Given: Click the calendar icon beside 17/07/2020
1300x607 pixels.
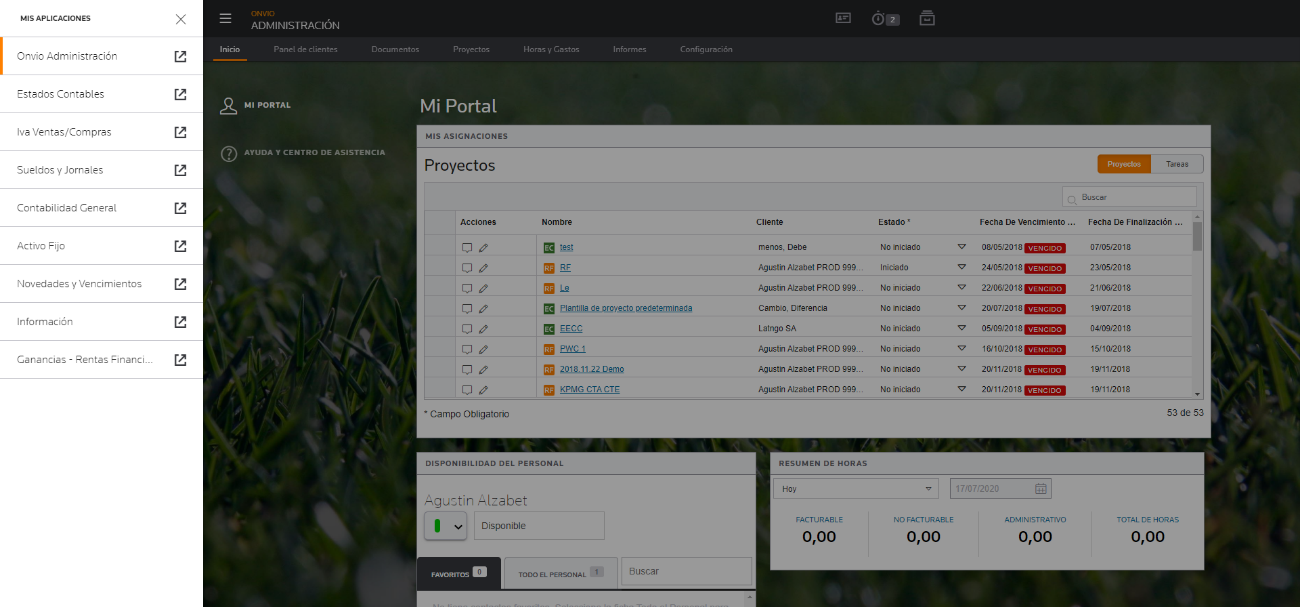Looking at the screenshot, I should [x=1040, y=489].
